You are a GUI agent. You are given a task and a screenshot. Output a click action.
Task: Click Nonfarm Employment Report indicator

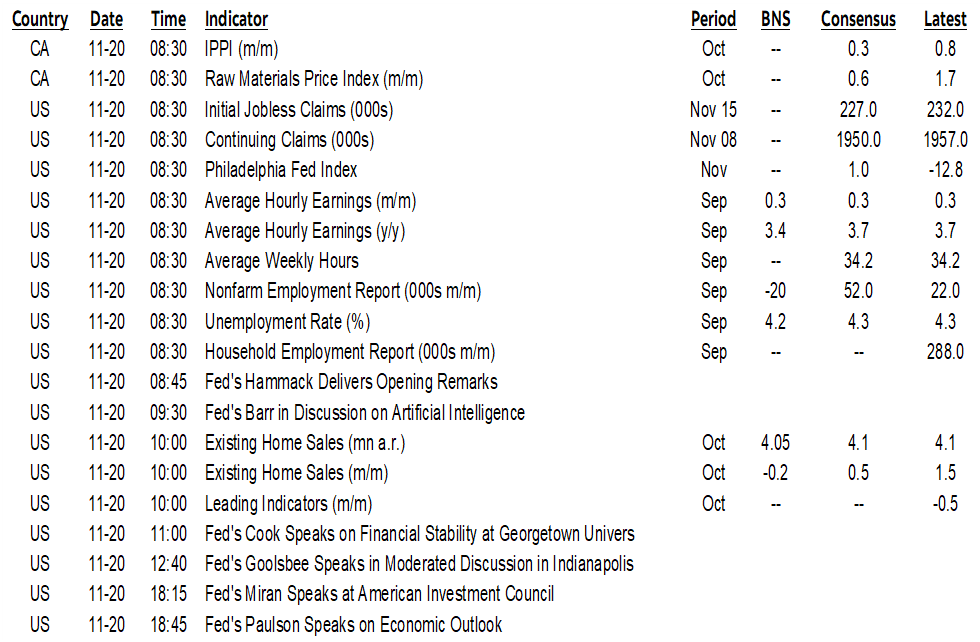click(343, 291)
